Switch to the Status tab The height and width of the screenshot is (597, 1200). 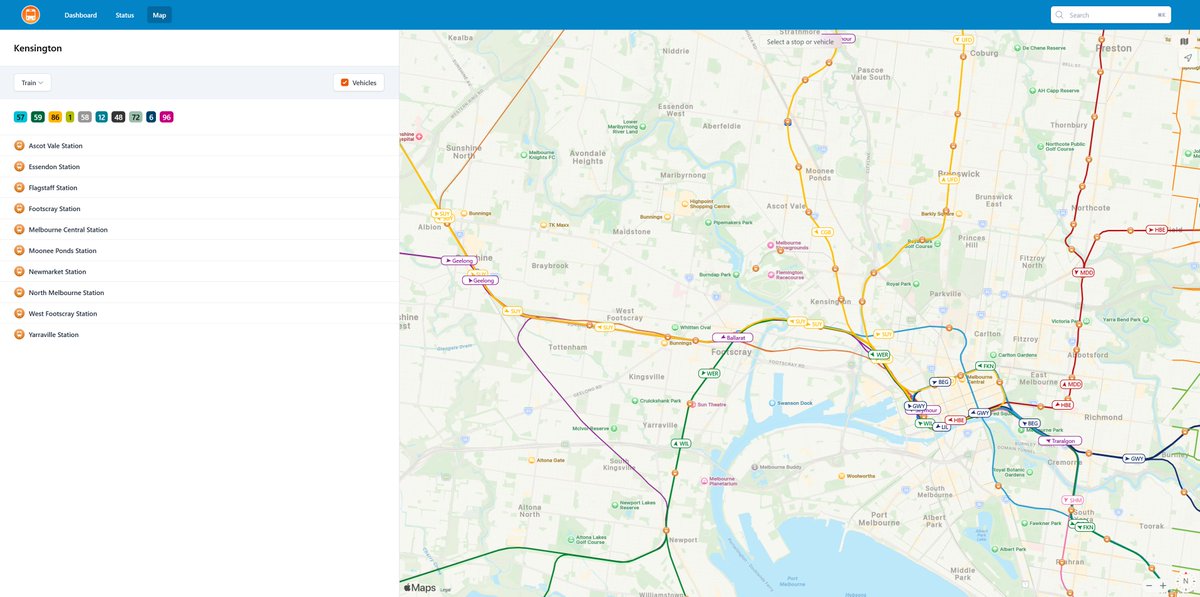(125, 15)
